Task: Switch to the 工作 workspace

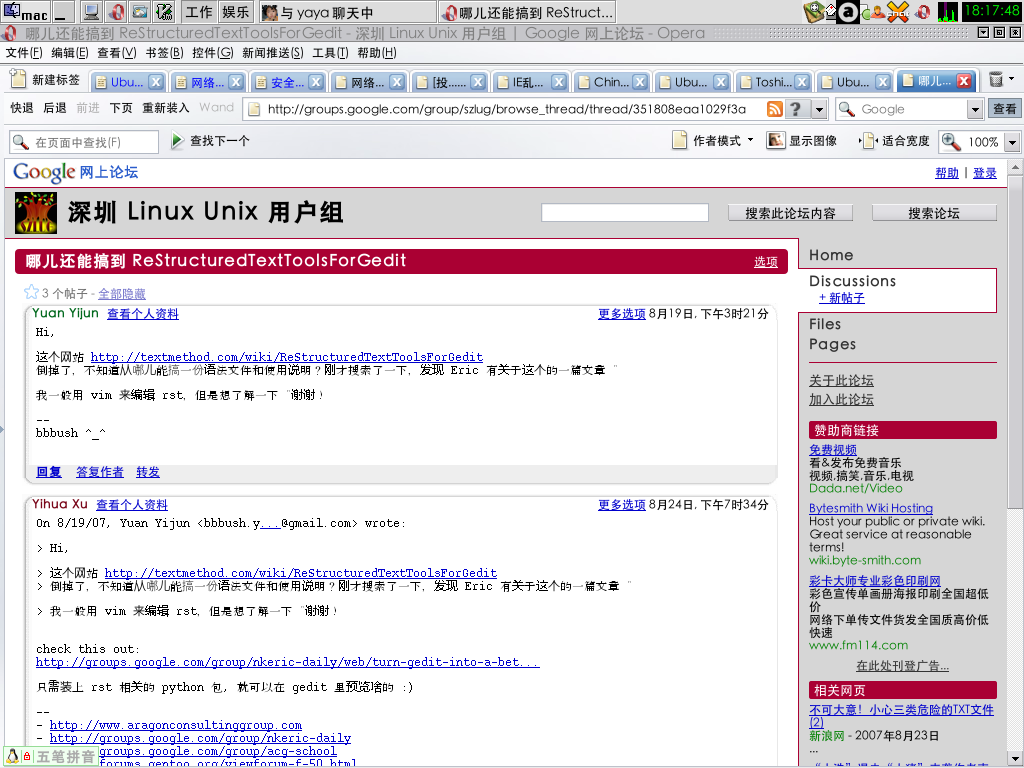Action: pyautogui.click(x=199, y=12)
